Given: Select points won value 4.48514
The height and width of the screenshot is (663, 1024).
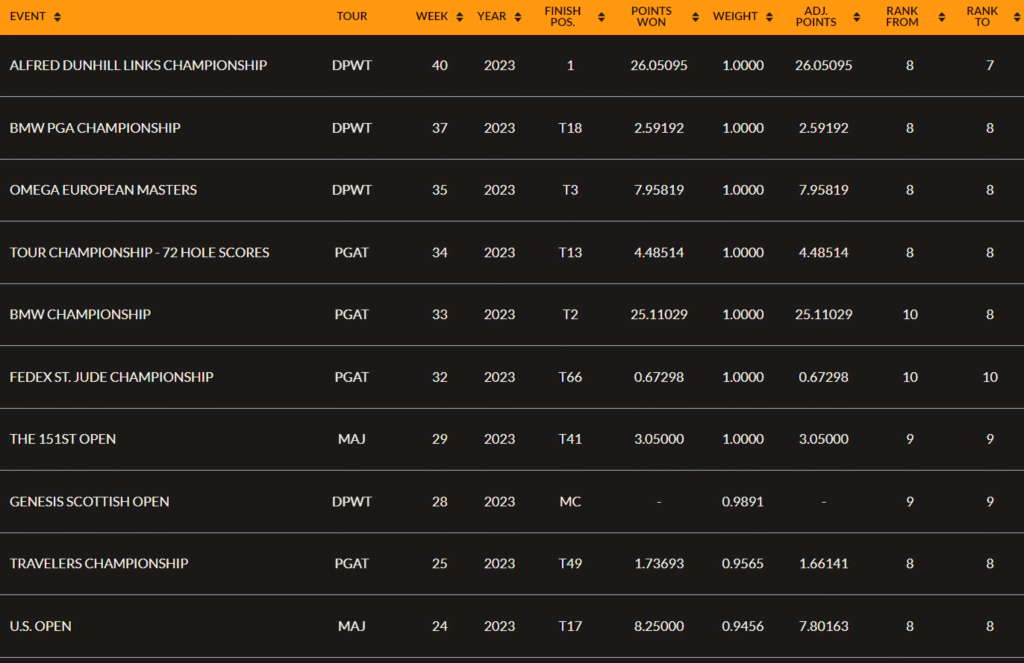Looking at the screenshot, I should coord(659,253).
